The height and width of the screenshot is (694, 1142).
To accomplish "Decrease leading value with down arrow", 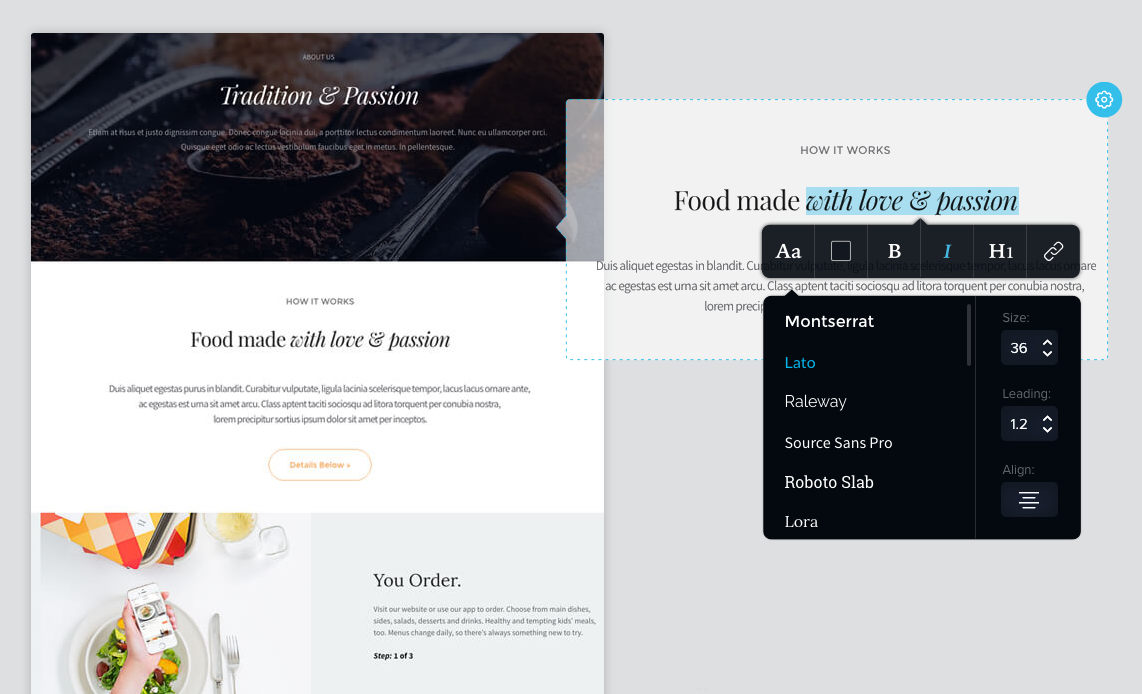I will 1047,430.
